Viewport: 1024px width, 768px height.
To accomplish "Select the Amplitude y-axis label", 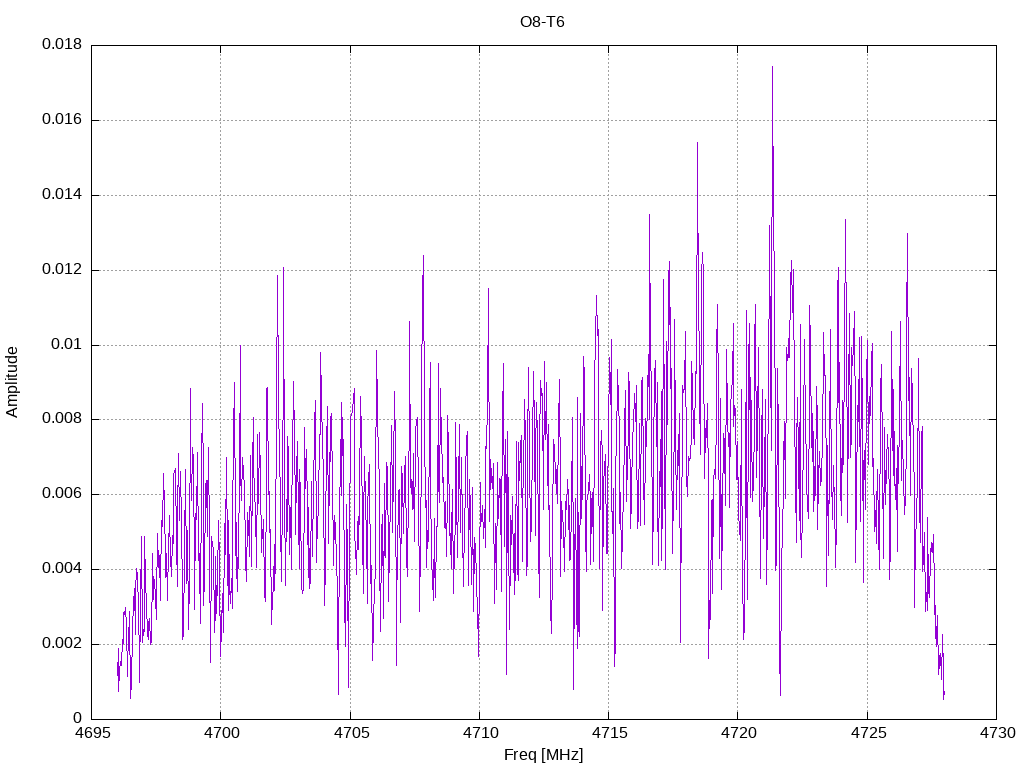I will point(12,382).
